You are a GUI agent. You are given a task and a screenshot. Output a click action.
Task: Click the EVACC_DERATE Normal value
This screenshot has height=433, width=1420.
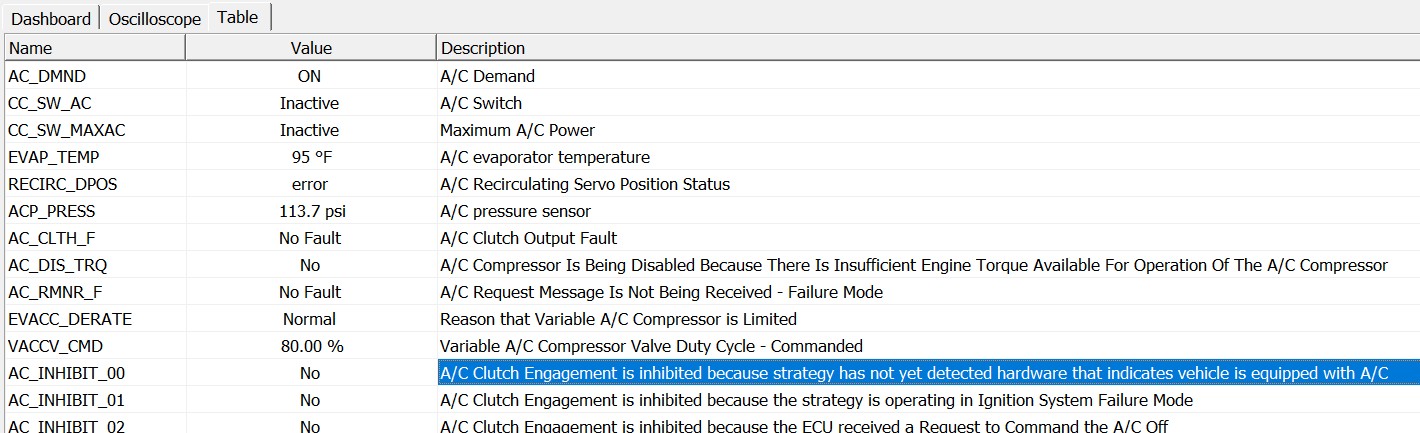click(310, 319)
